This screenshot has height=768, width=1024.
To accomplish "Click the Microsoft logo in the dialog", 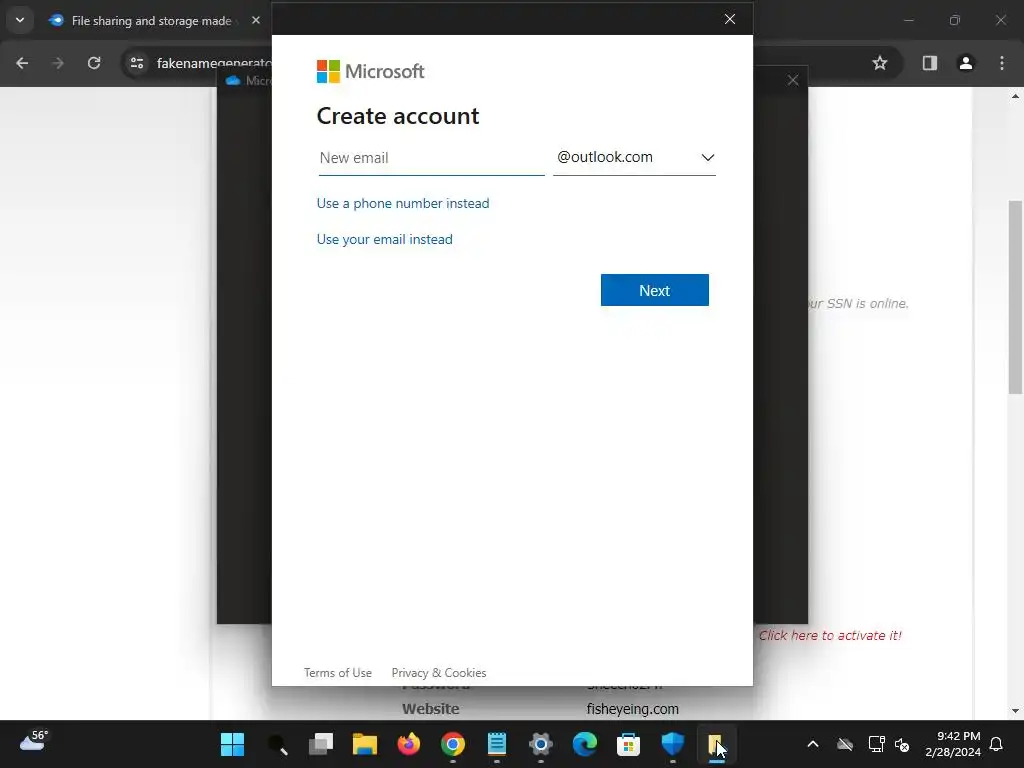I will [x=370, y=71].
